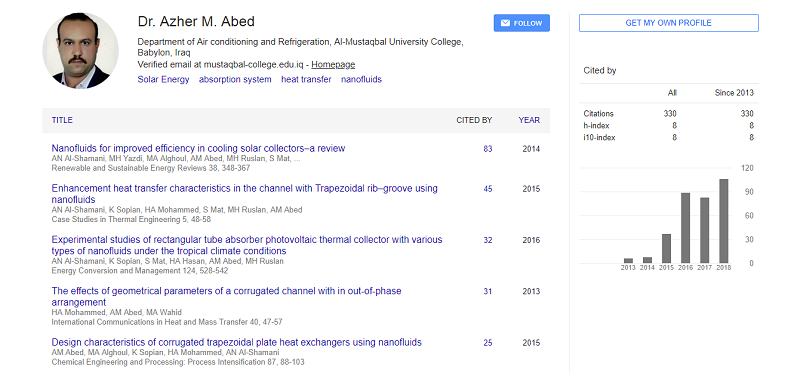Select the Solar Energy interest tag
Screen dimensions: 800x373
coord(163,80)
